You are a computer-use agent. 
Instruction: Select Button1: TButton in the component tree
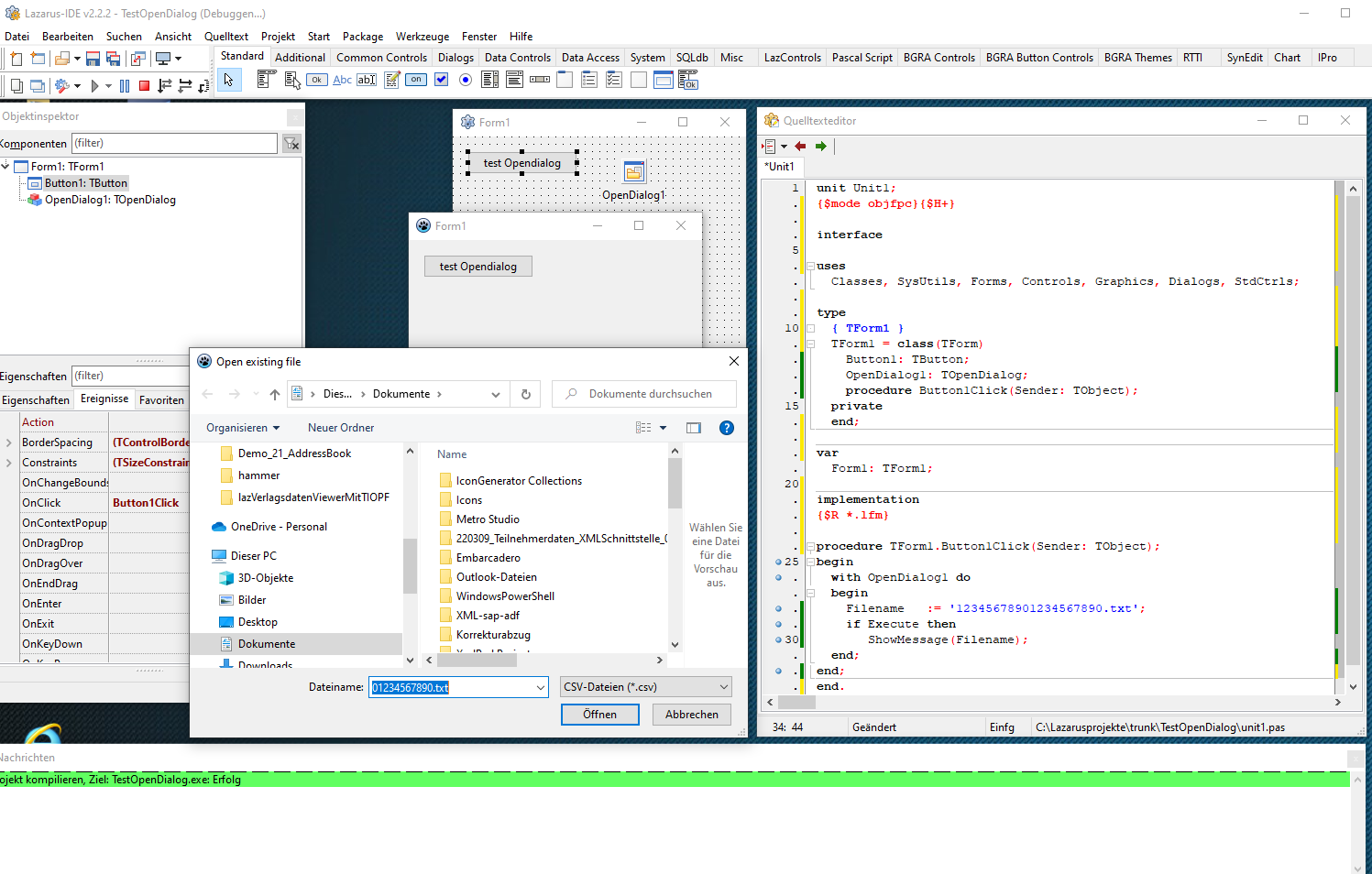coord(86,183)
